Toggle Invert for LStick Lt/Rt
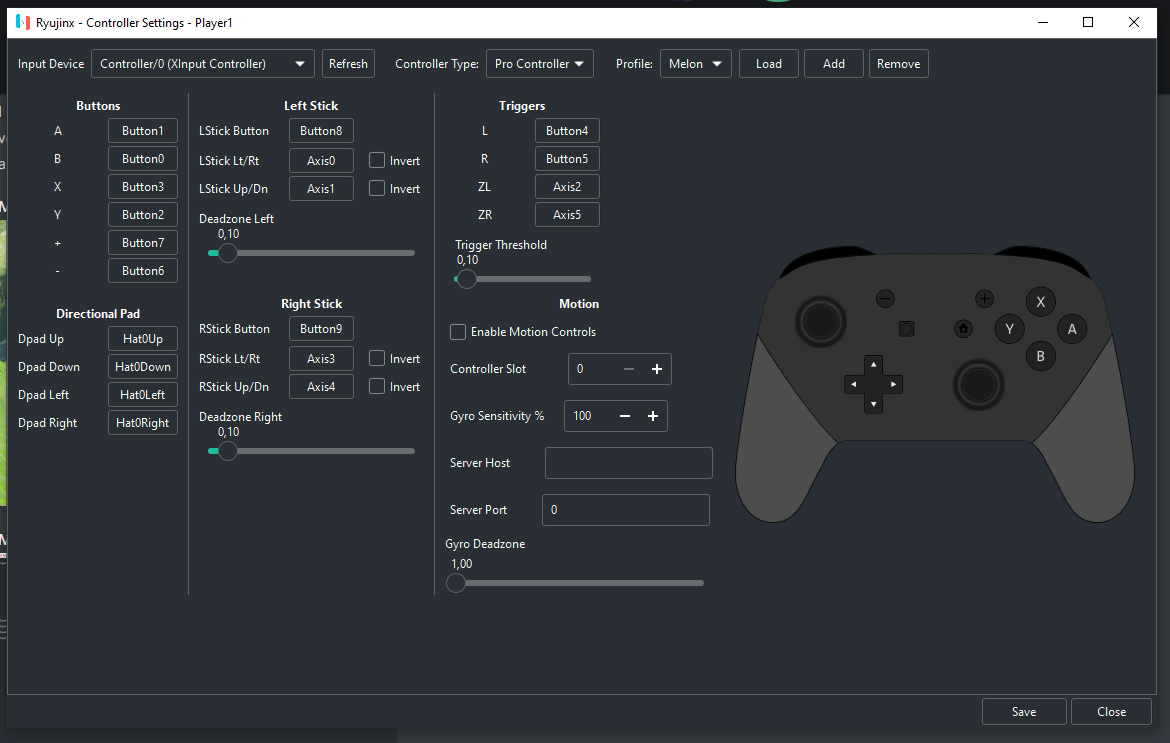 tap(377, 160)
